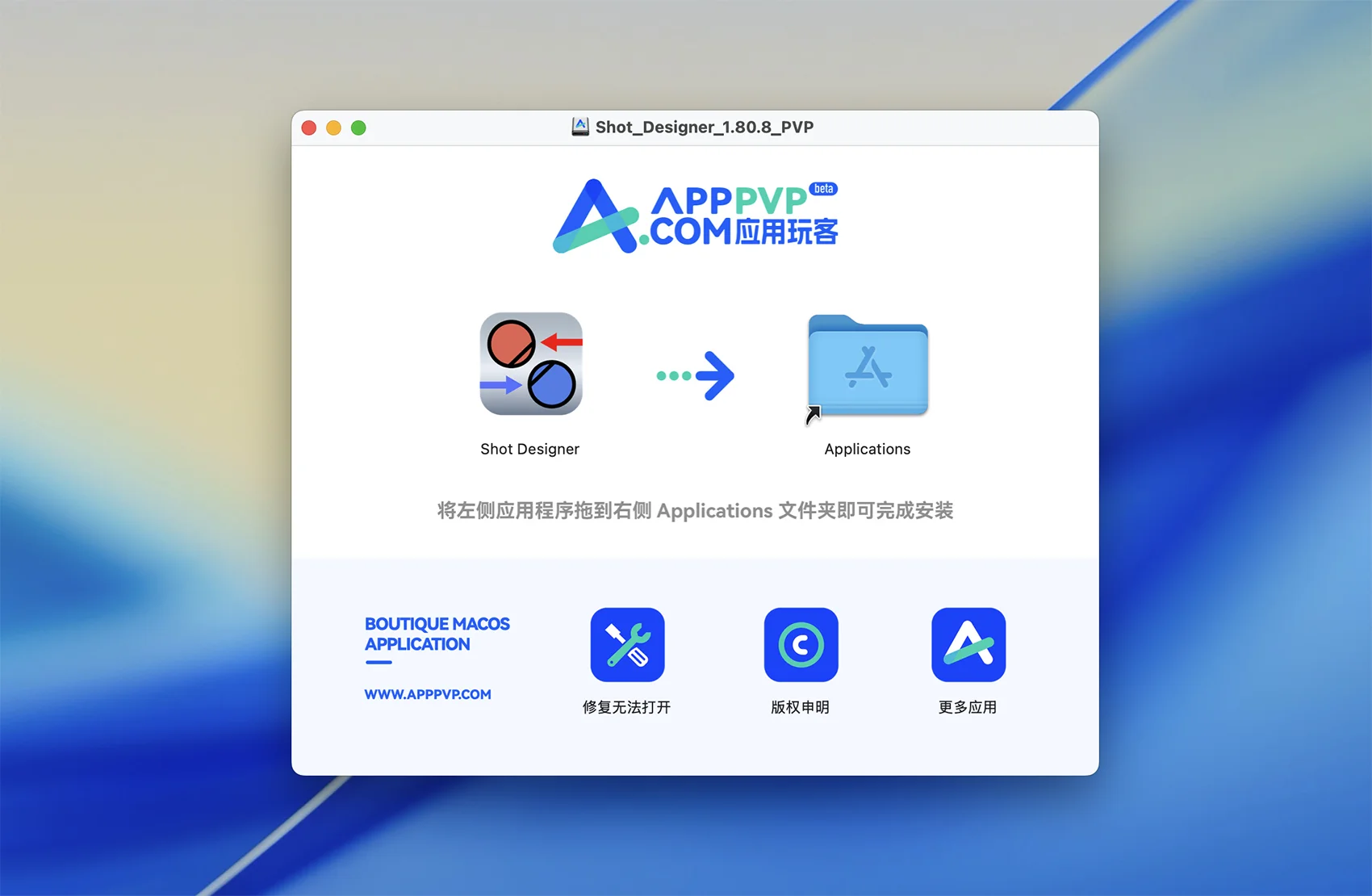Image resolution: width=1372 pixels, height=896 pixels.
Task: Click the Shot_Designer_1.80.8_PVP window title
Action: click(704, 127)
